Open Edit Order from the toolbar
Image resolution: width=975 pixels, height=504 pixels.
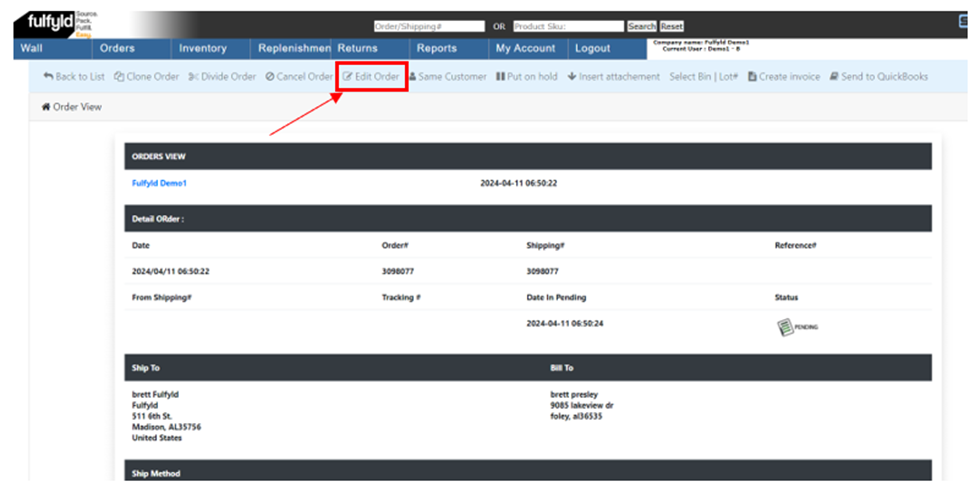[371, 77]
